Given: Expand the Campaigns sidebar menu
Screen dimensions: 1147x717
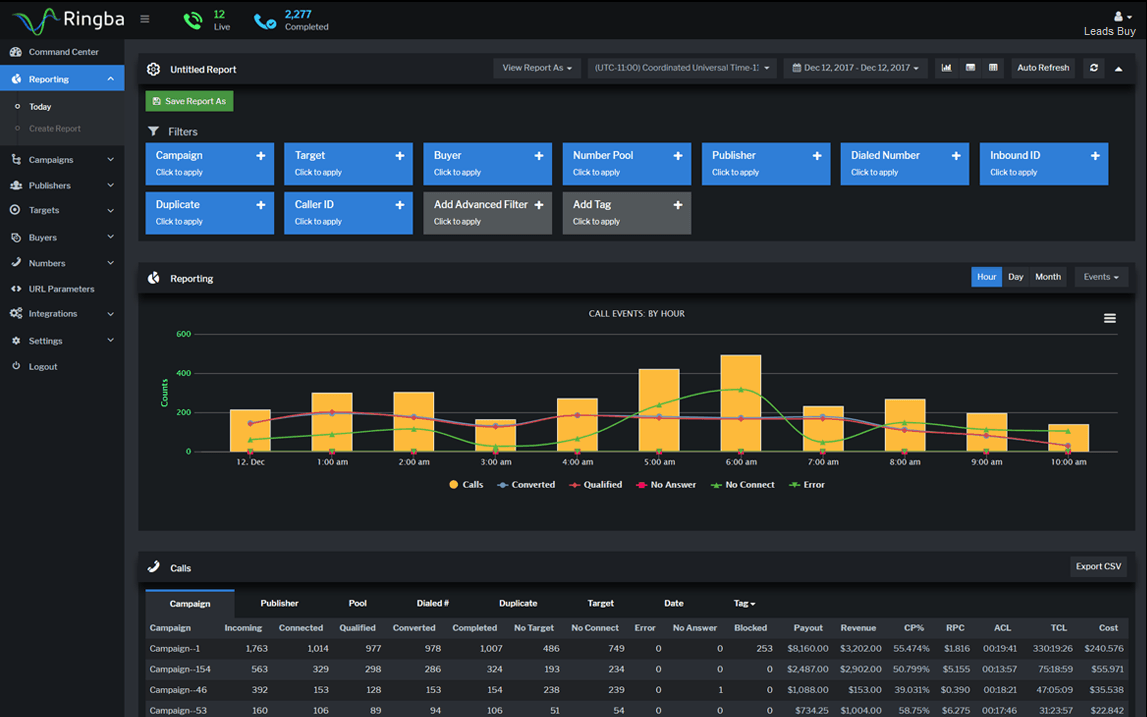Looking at the screenshot, I should (x=62, y=159).
